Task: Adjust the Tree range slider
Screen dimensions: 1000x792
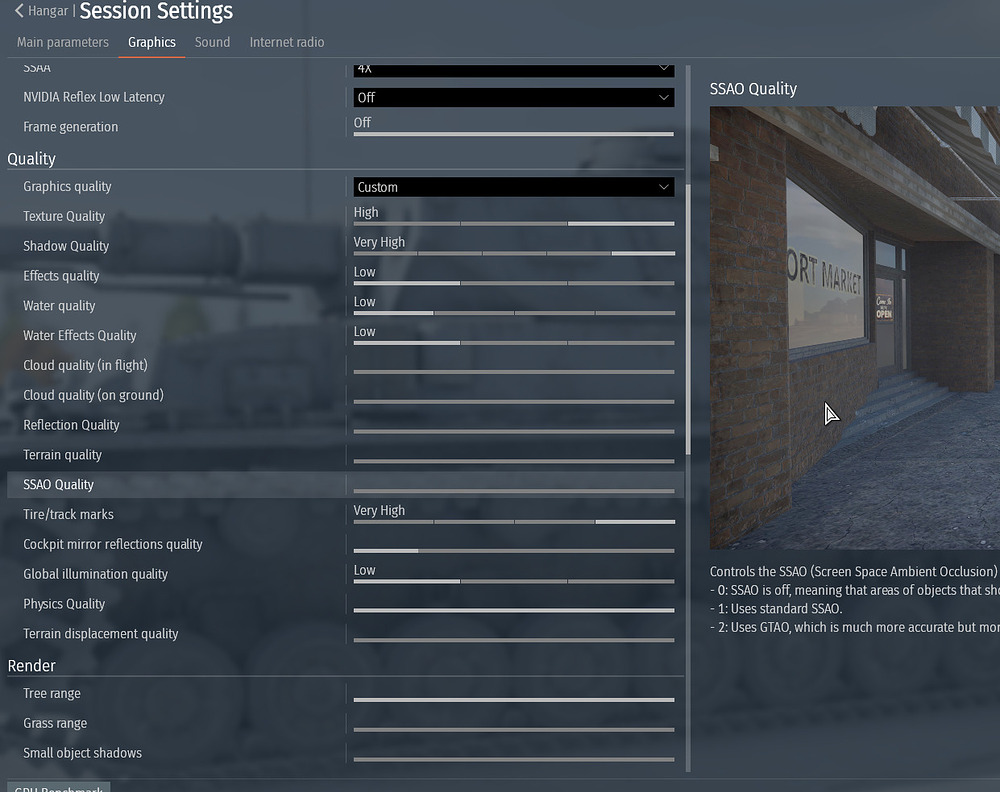Action: pos(513,700)
